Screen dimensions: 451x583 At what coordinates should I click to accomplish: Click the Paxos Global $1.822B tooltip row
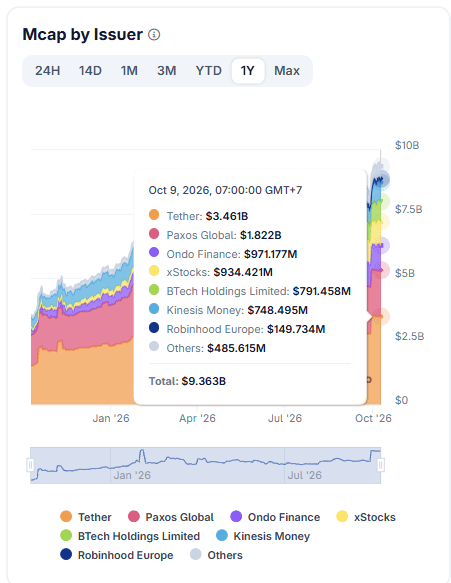click(x=215, y=235)
